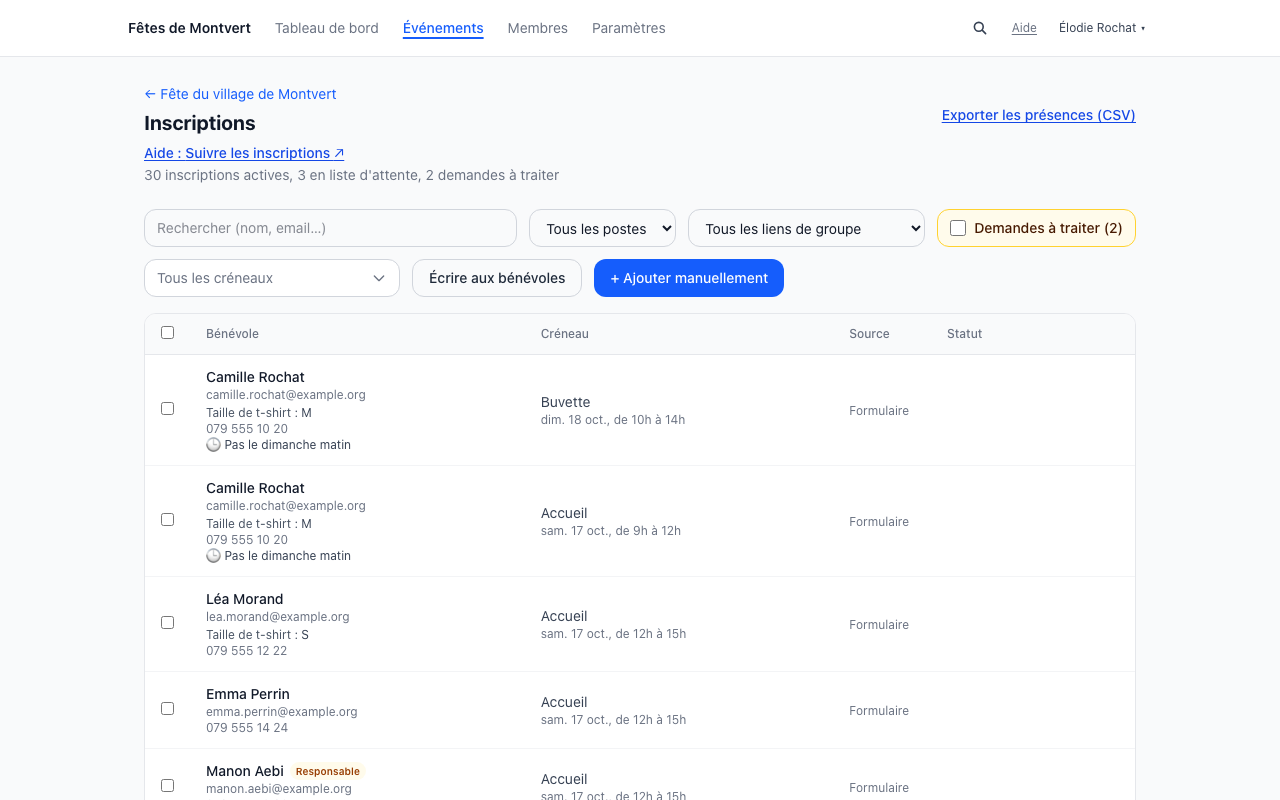The height and width of the screenshot is (800, 1280).
Task: Click Taille de t-shirt : S text
Action: [257, 635]
